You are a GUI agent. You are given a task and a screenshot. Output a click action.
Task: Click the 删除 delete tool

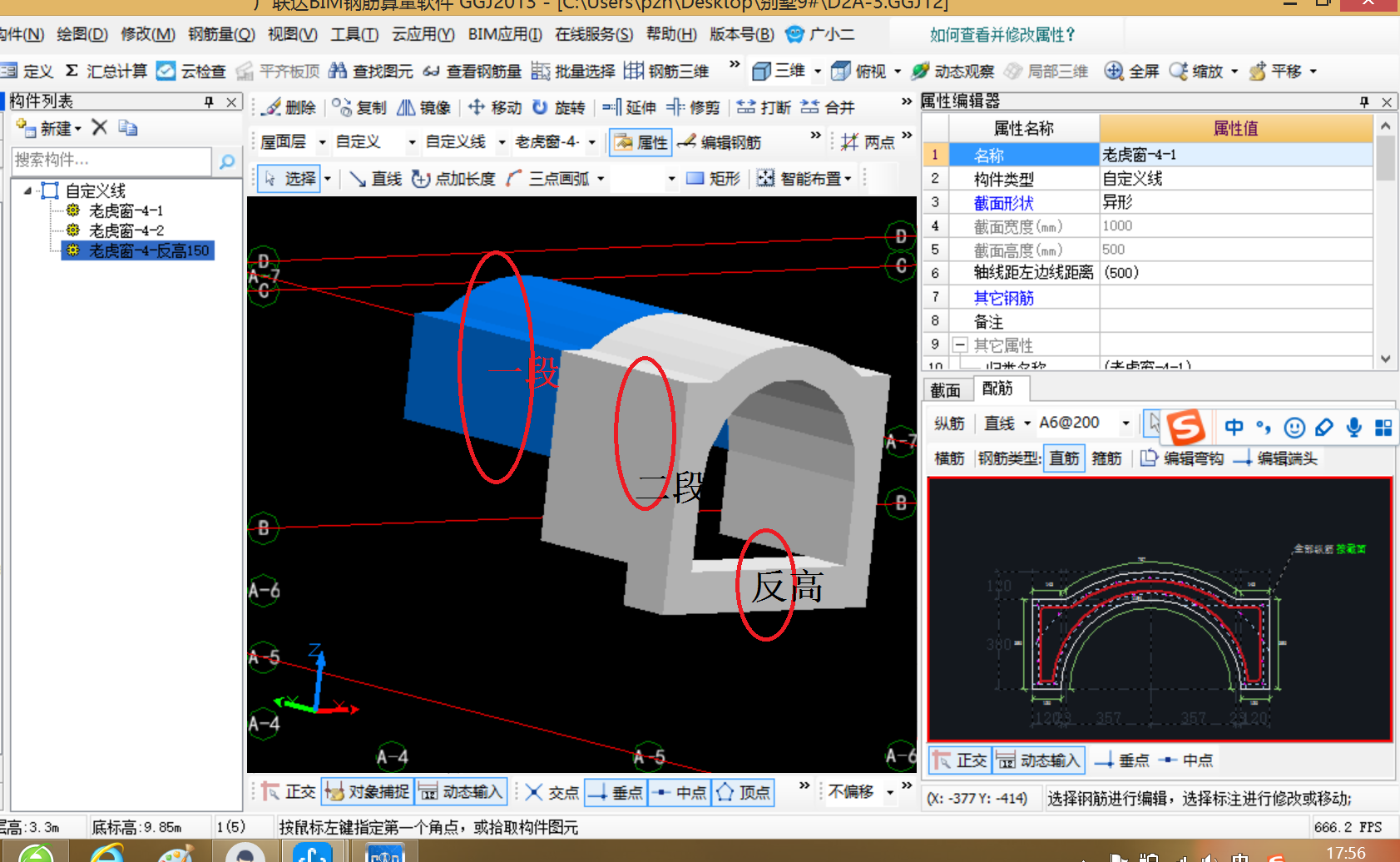click(288, 107)
